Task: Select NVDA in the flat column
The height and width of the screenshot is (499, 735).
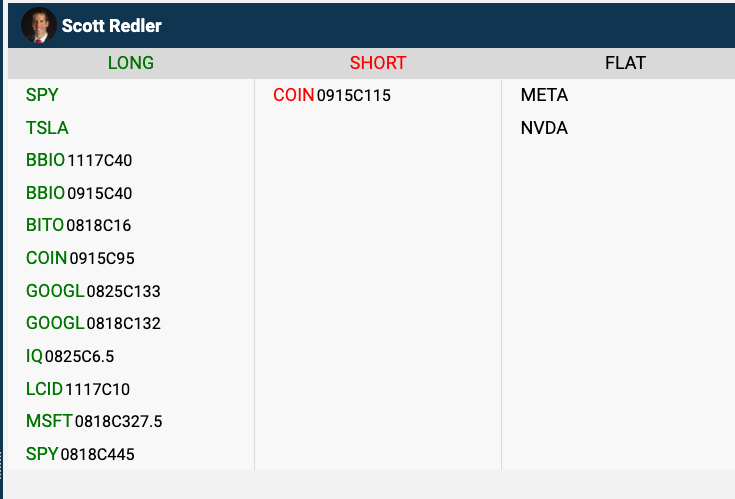Action: click(544, 128)
